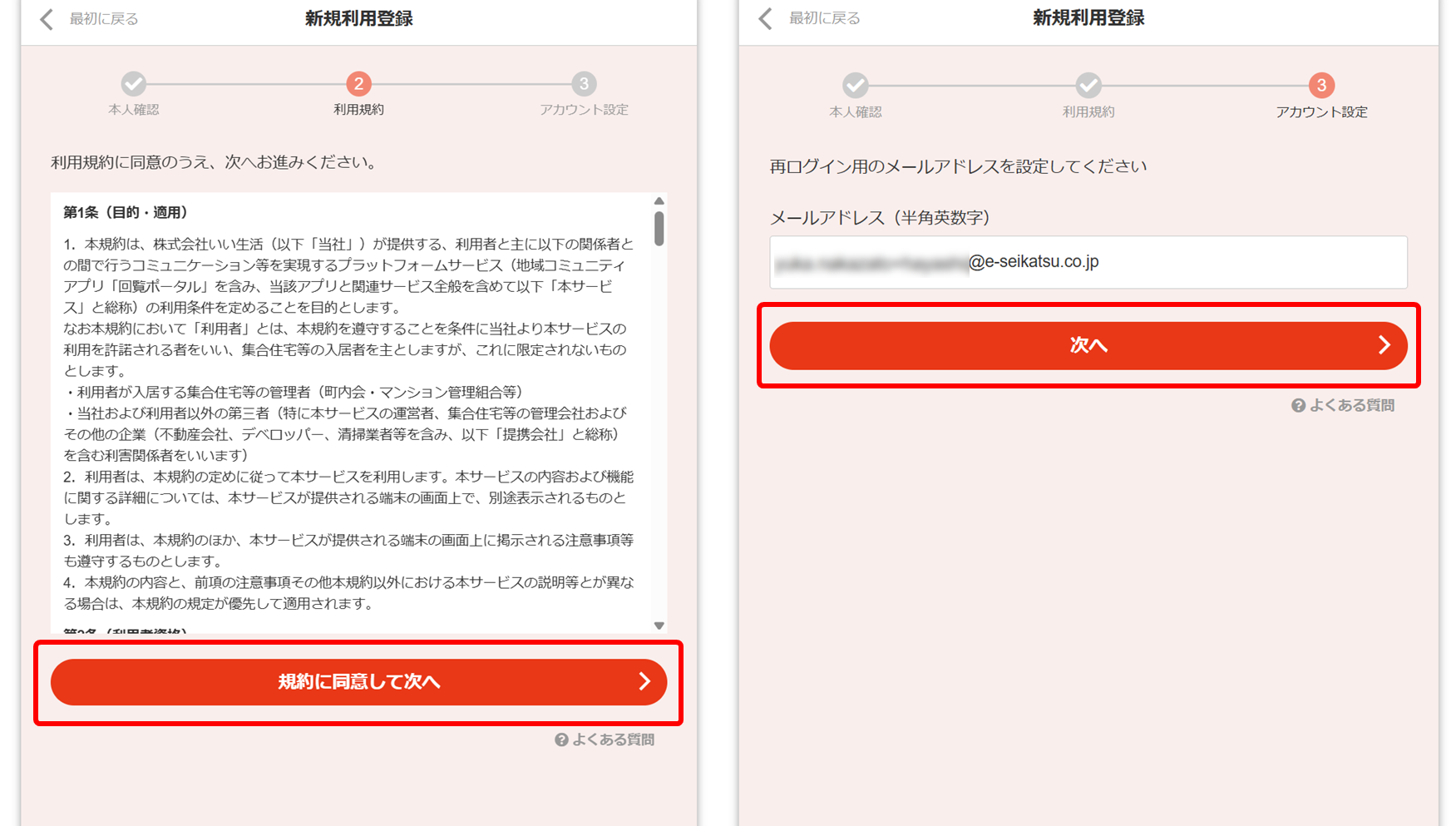Click the メールアドレス input field

click(1088, 262)
